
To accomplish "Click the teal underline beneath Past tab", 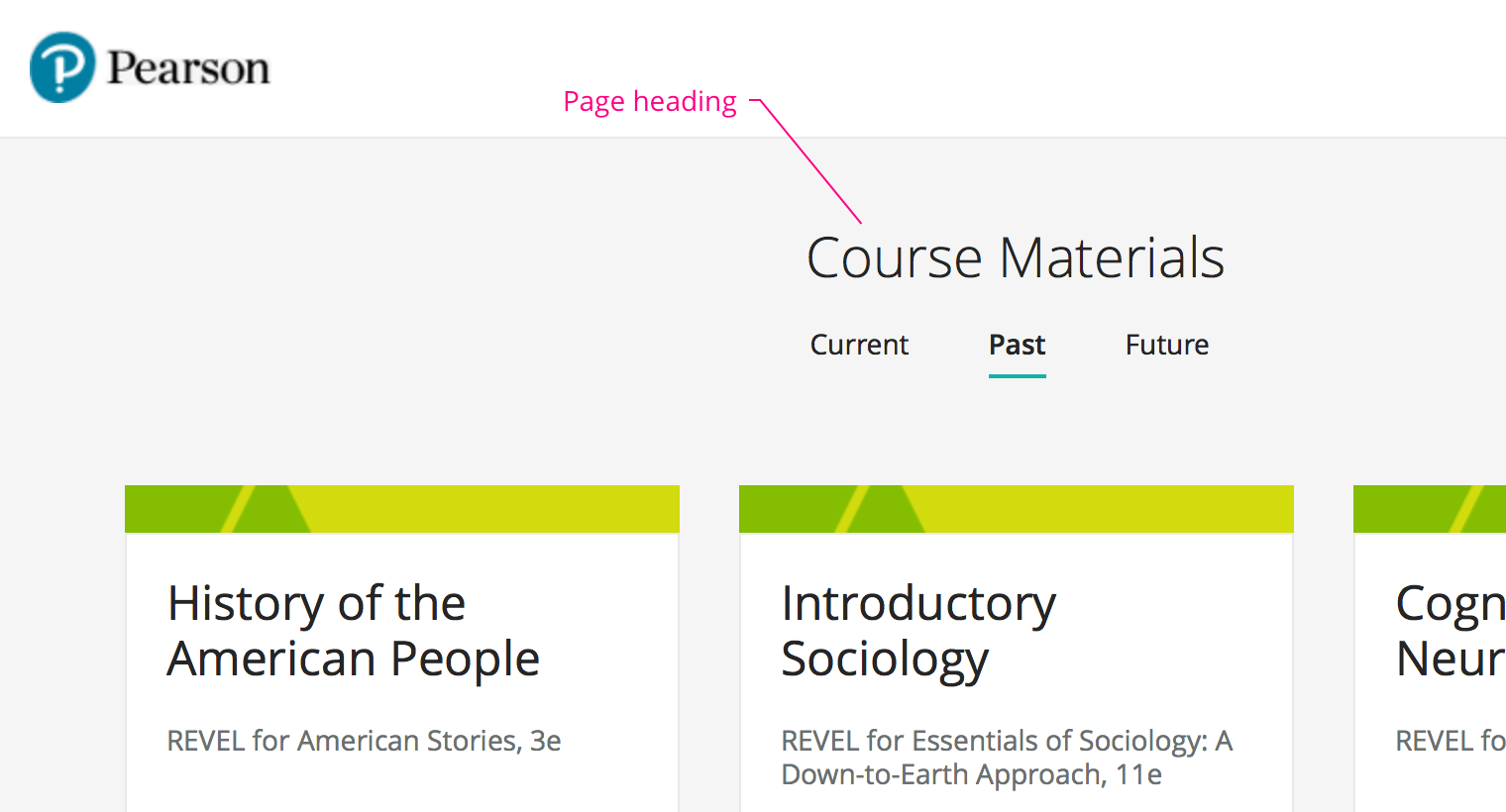I will point(1017,376).
